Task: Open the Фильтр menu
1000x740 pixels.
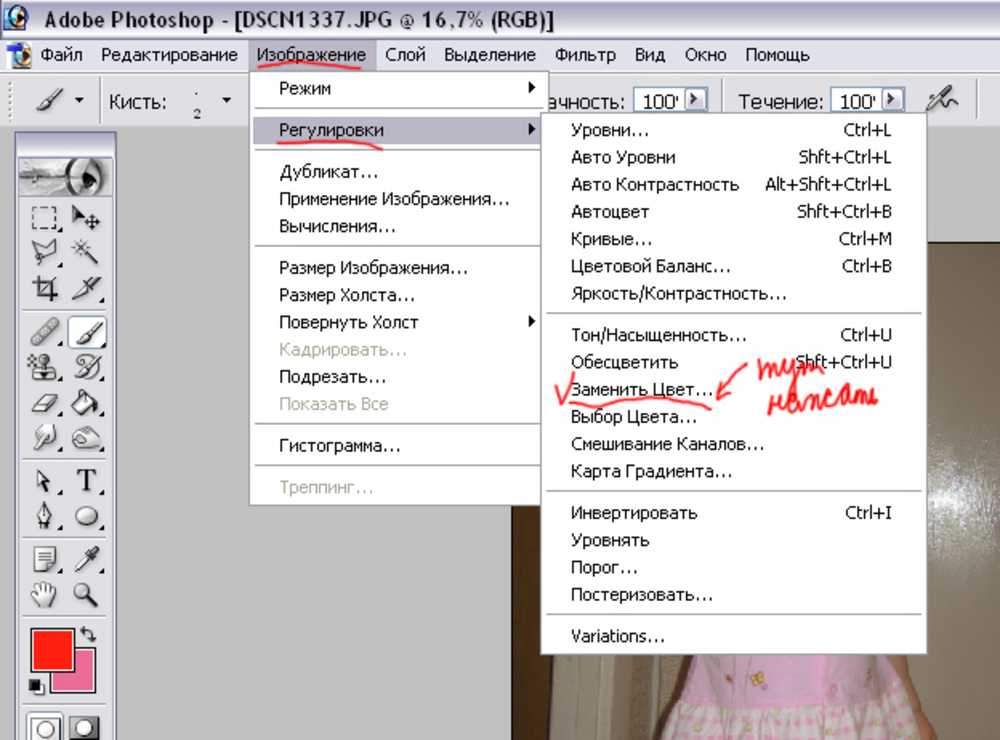Action: point(585,55)
